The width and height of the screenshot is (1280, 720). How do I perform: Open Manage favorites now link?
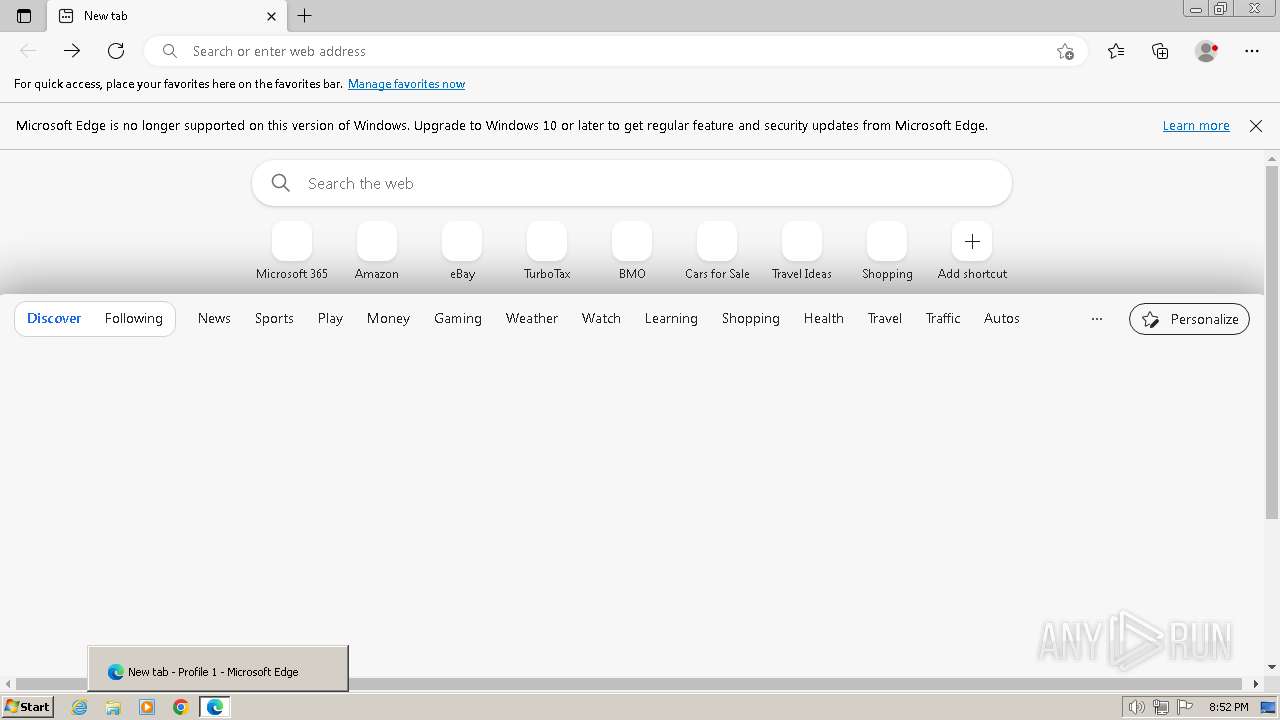[x=406, y=84]
